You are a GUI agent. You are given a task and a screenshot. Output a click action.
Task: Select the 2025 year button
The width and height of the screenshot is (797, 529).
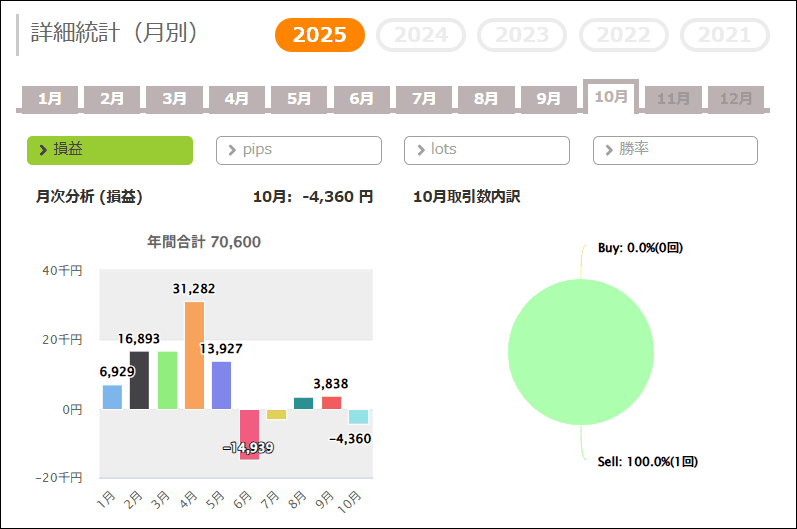click(x=320, y=35)
